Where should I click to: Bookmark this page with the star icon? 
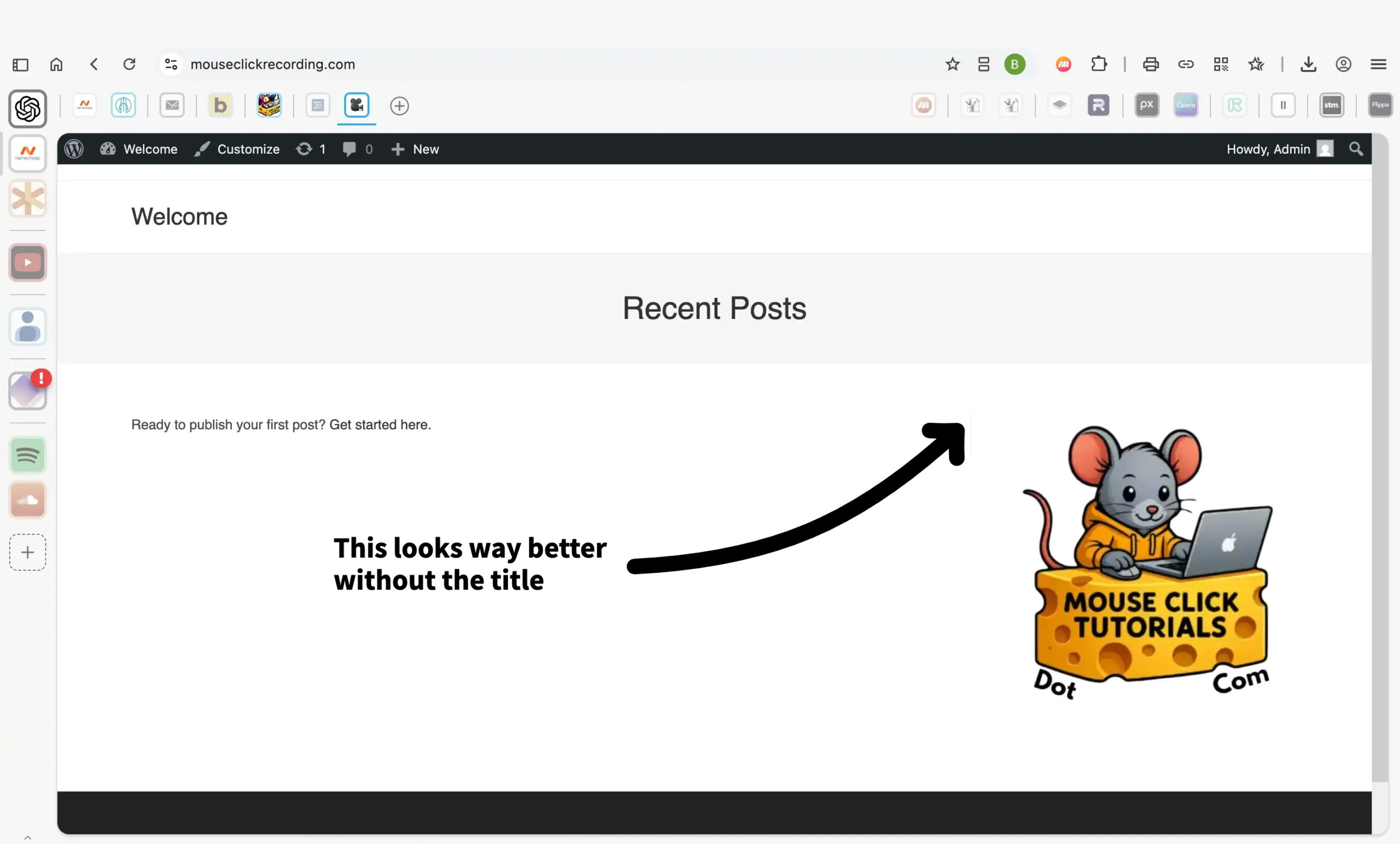[x=952, y=64]
